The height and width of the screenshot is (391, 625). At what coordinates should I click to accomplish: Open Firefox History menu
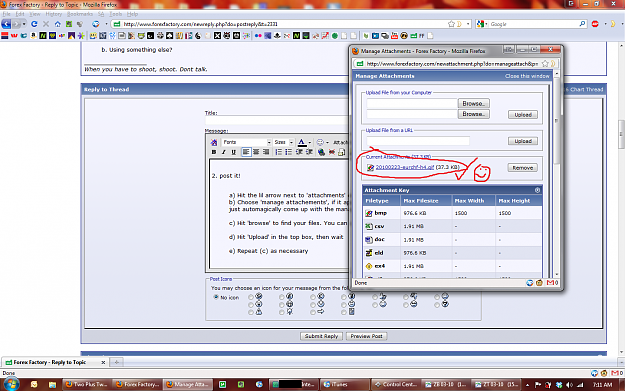click(53, 14)
